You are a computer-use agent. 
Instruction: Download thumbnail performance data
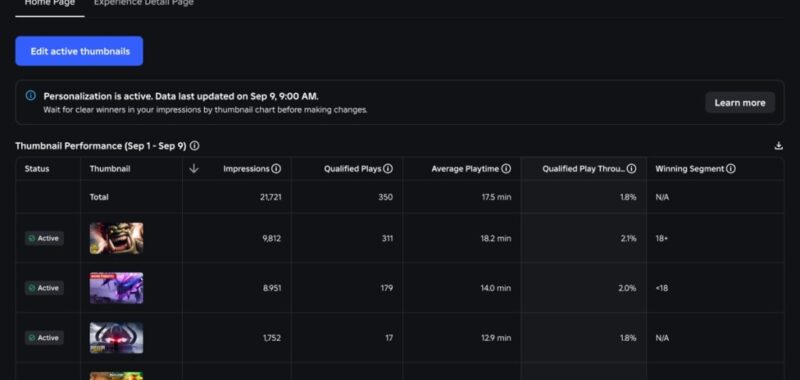(778, 146)
